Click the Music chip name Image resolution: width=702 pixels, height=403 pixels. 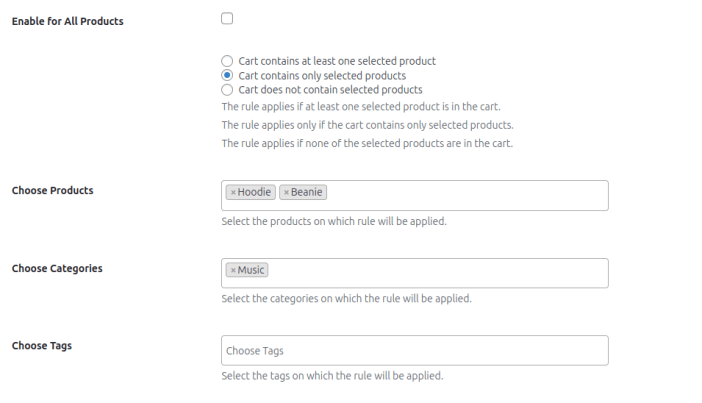[x=251, y=270]
